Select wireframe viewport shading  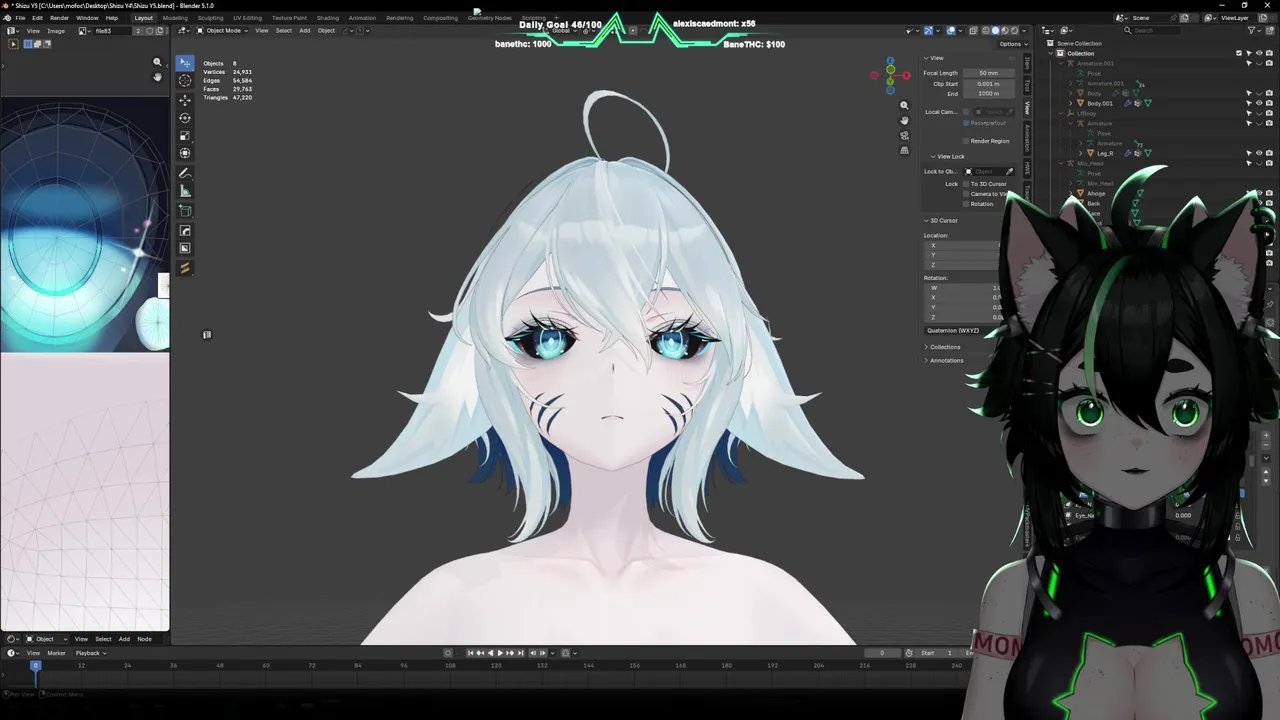click(985, 30)
